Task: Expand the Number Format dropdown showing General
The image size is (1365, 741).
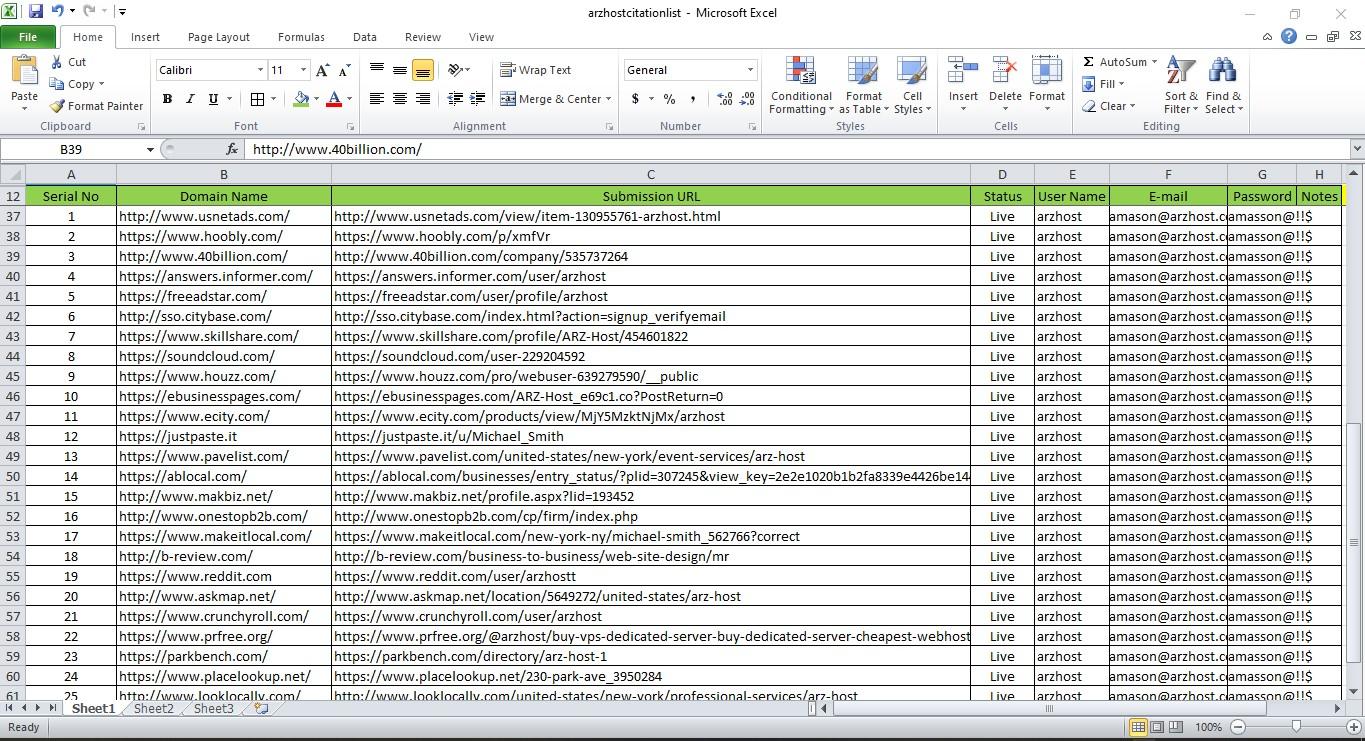Action: click(750, 69)
